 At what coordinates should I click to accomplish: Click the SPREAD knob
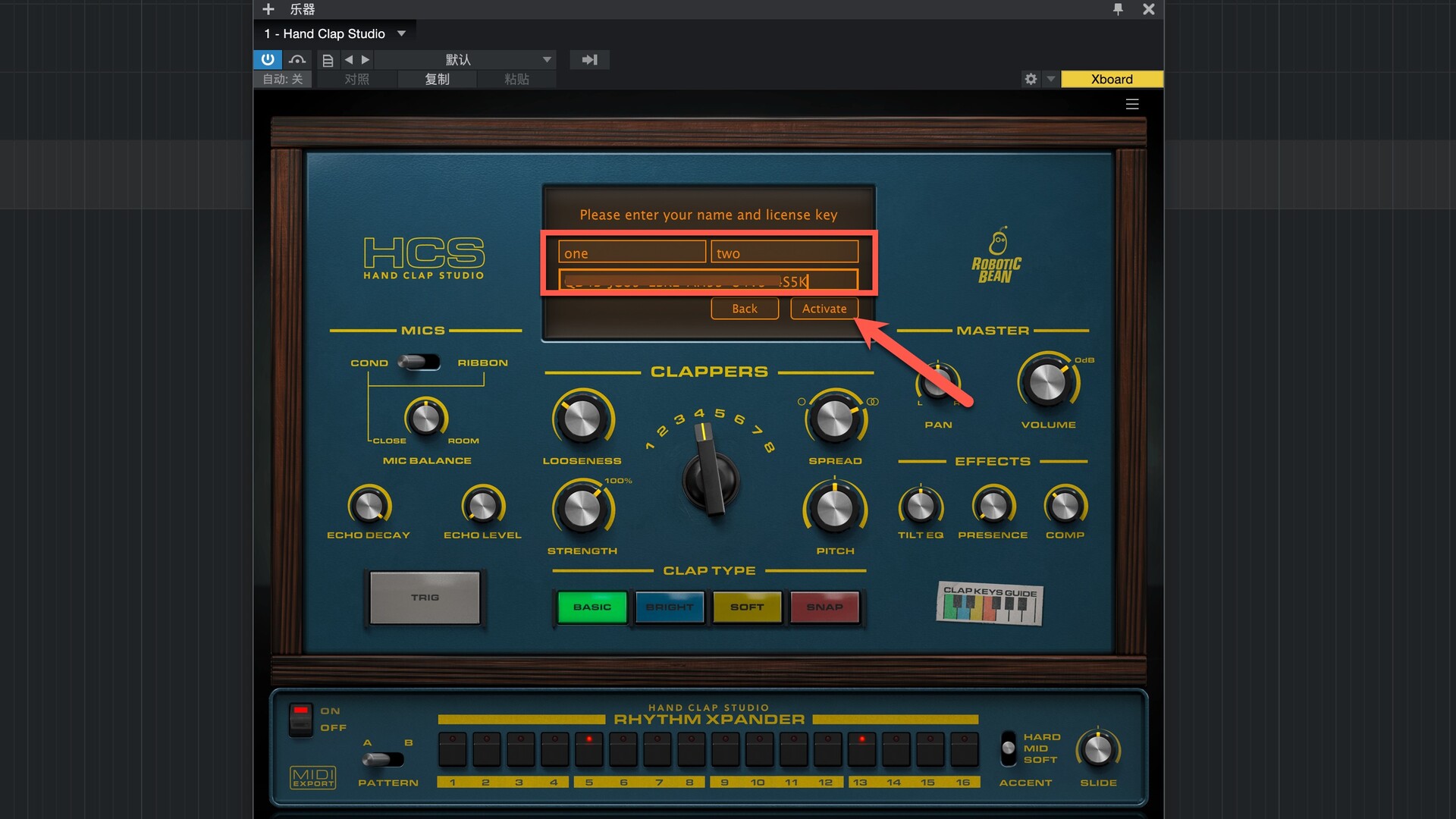[835, 418]
